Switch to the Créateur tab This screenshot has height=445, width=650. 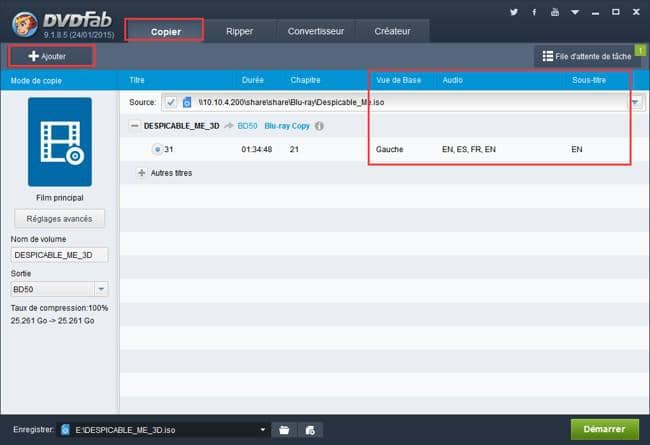[392, 31]
